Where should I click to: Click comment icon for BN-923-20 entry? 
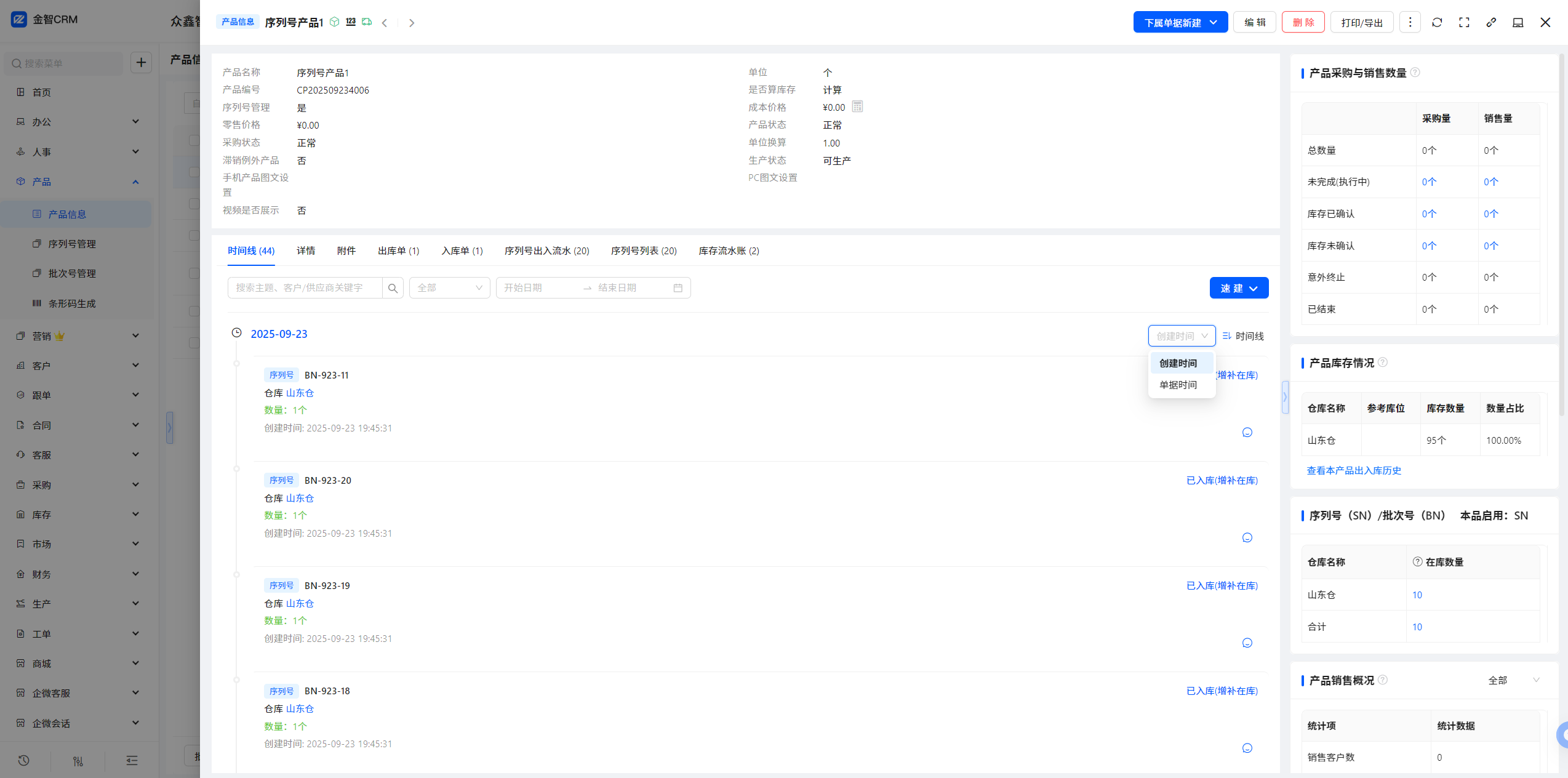coord(1247,537)
